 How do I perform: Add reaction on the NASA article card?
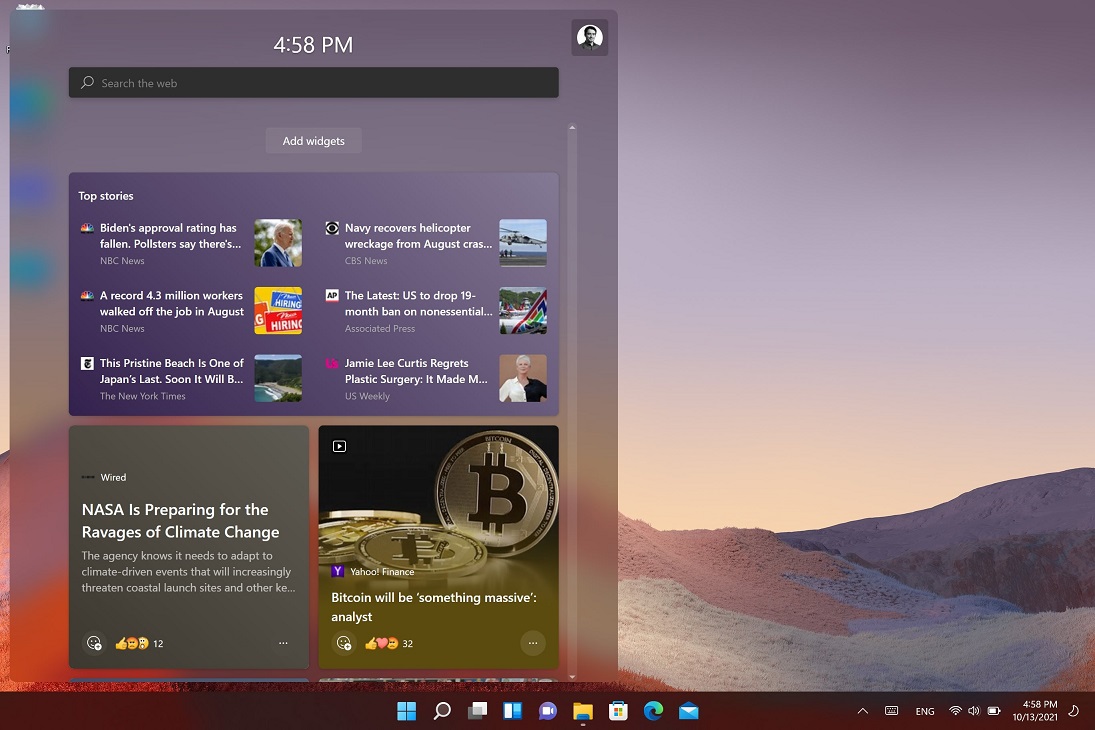pos(94,643)
